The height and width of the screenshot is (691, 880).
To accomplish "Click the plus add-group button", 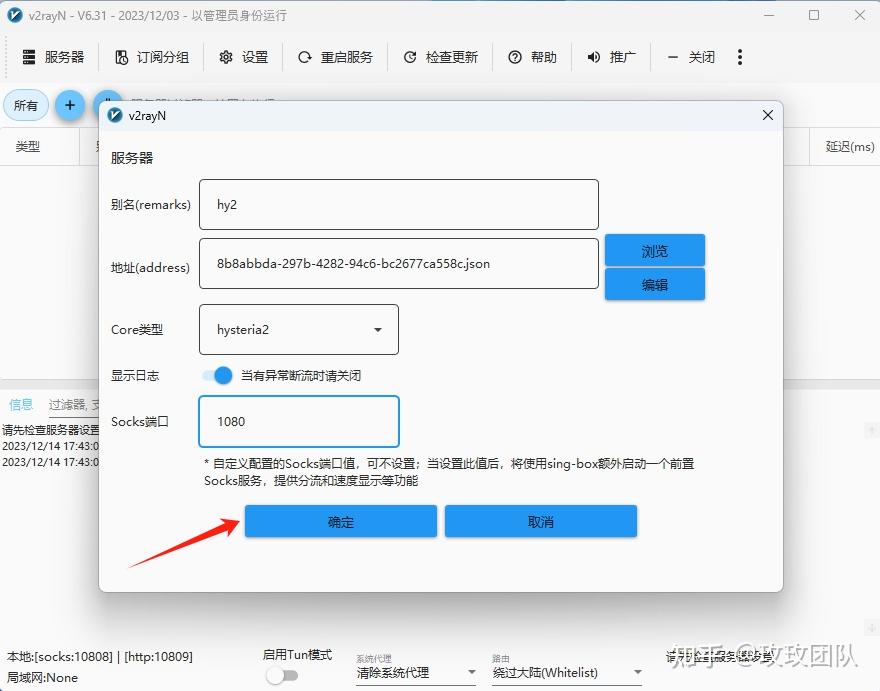I will tap(70, 106).
